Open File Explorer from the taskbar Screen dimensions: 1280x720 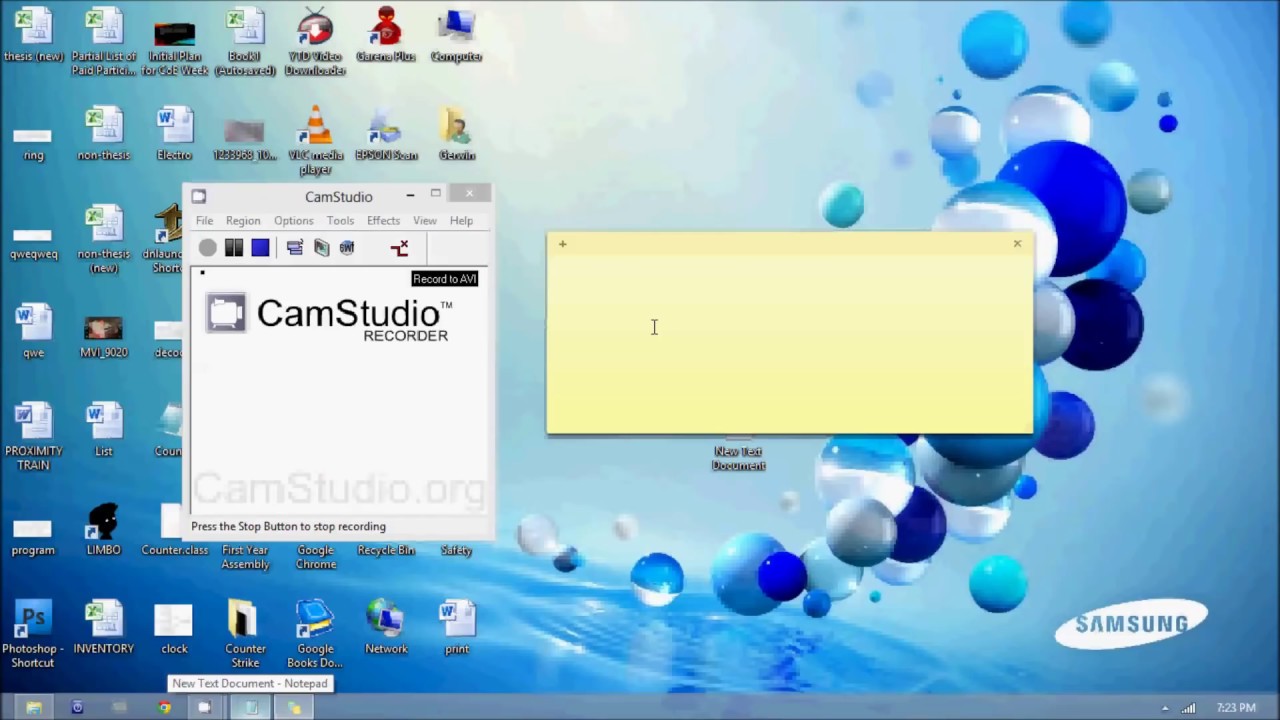click(x=33, y=707)
